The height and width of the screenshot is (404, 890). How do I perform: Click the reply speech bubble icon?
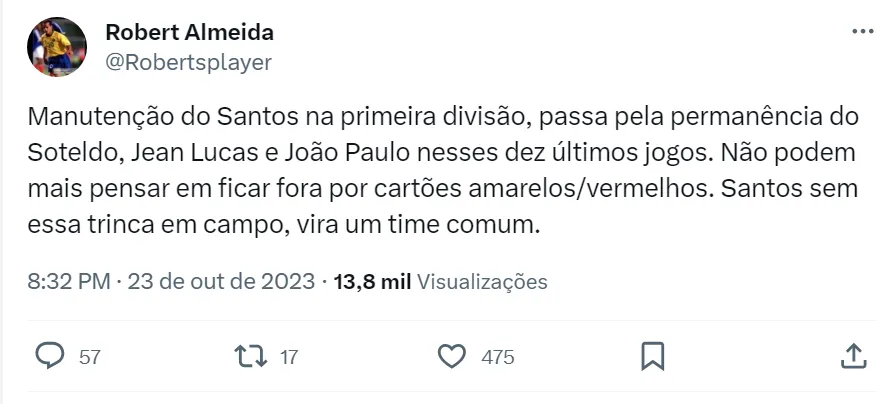(x=49, y=356)
